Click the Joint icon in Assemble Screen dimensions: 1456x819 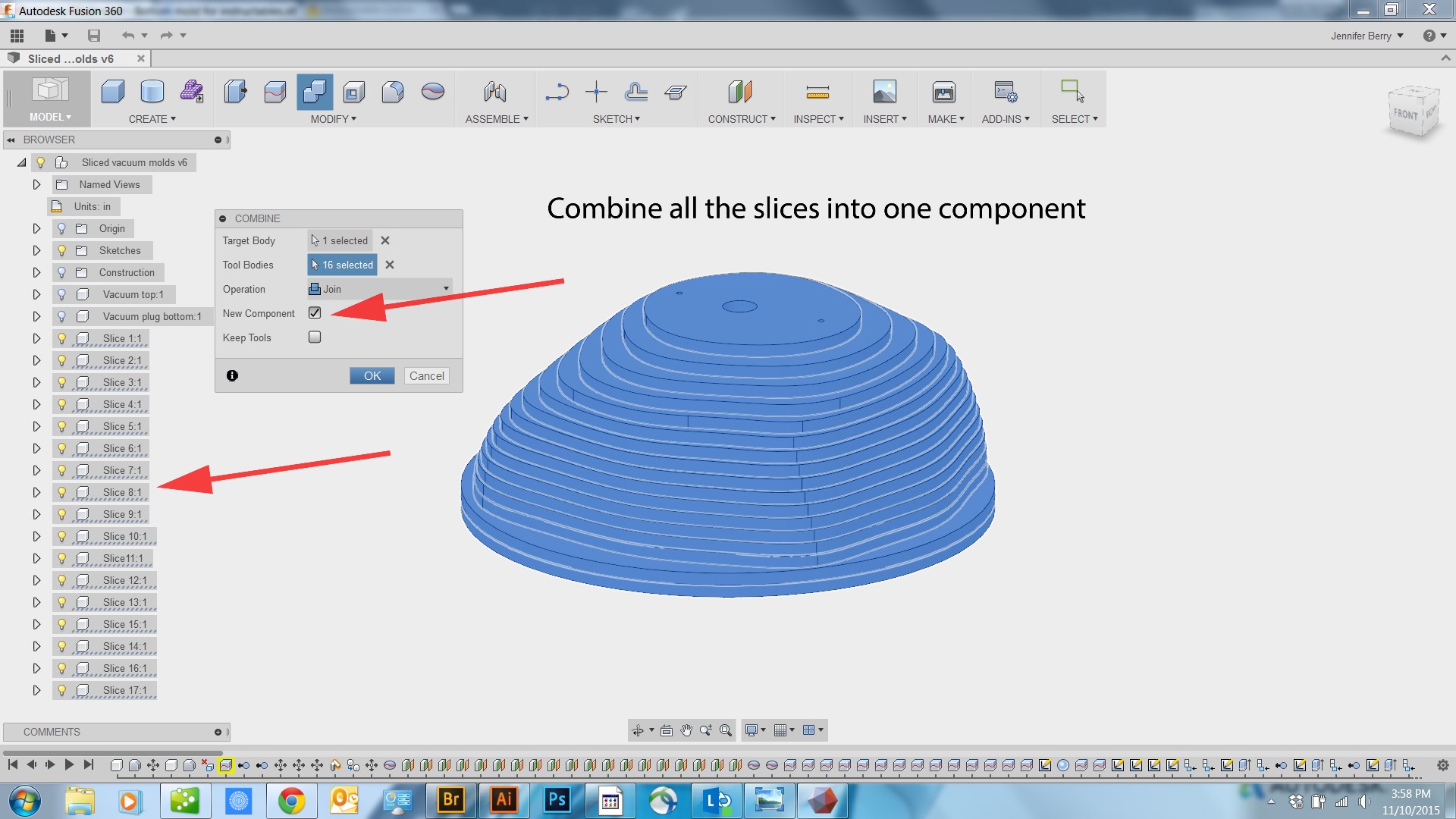pyautogui.click(x=494, y=93)
